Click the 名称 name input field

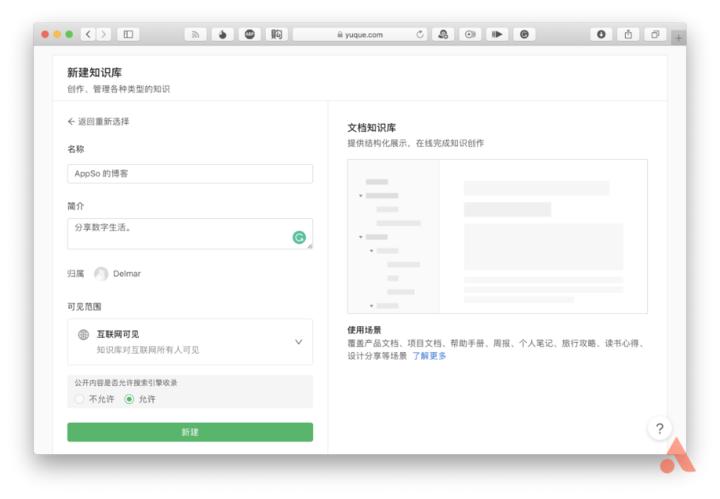coord(190,174)
